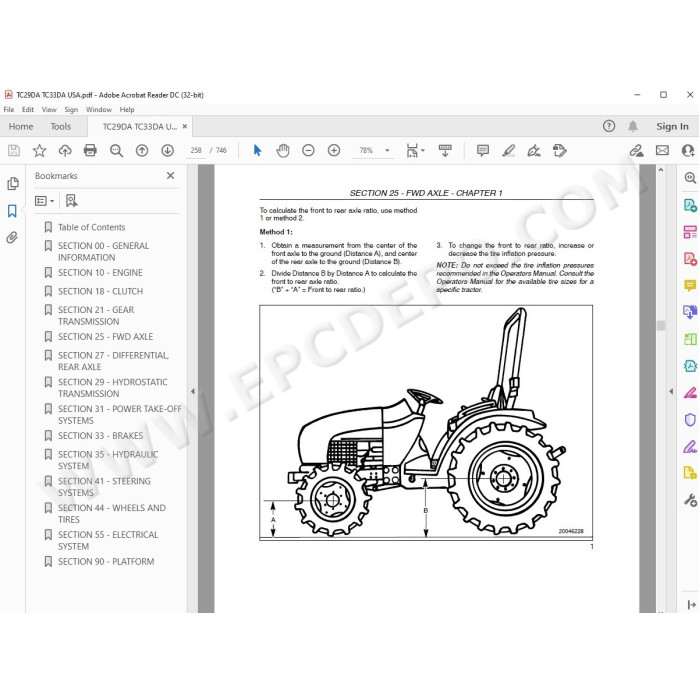Open the Page Thumbnails panel icon

click(12, 183)
